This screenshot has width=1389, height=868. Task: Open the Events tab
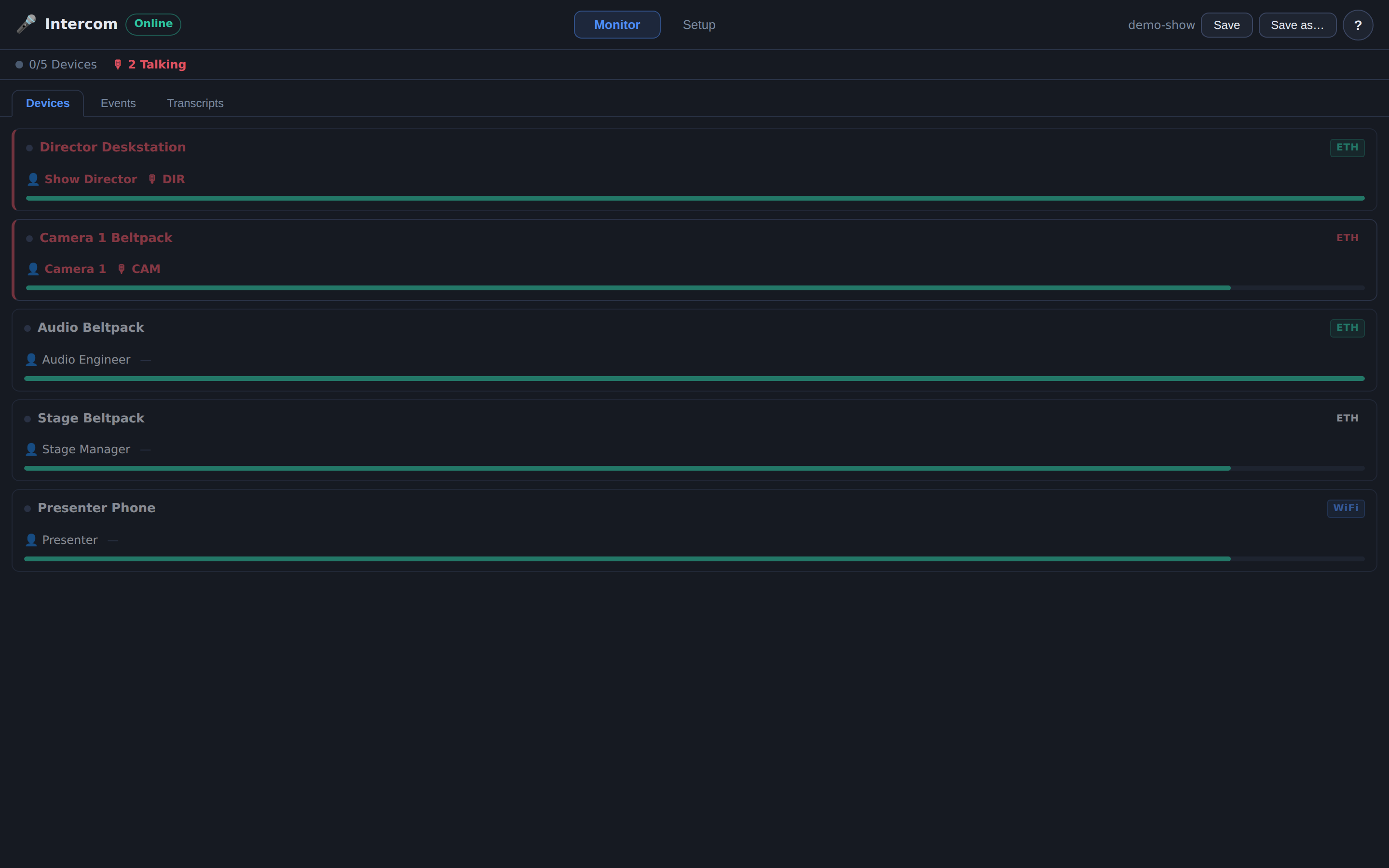(x=118, y=103)
